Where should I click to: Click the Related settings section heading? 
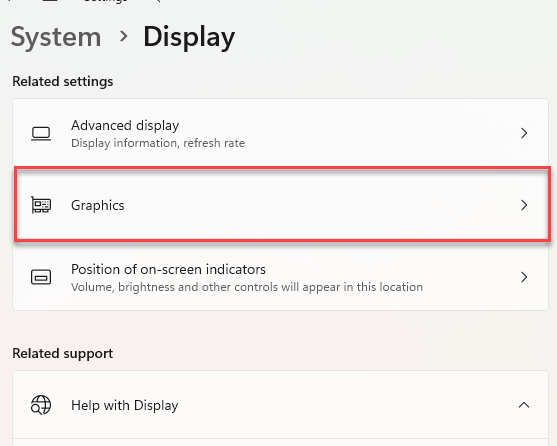(63, 82)
